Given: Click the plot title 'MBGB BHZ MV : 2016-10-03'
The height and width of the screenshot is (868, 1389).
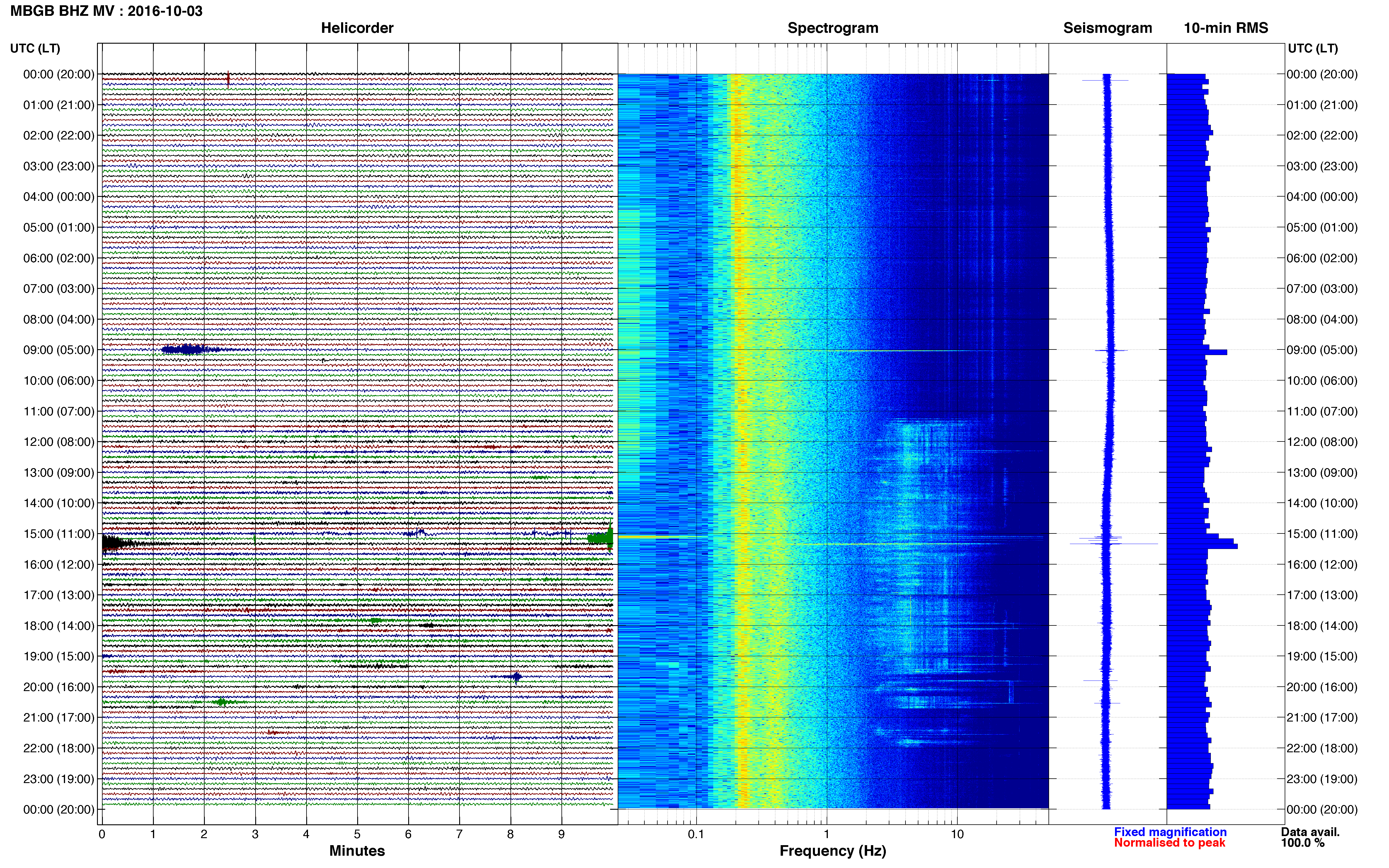Looking at the screenshot, I should click(106, 11).
